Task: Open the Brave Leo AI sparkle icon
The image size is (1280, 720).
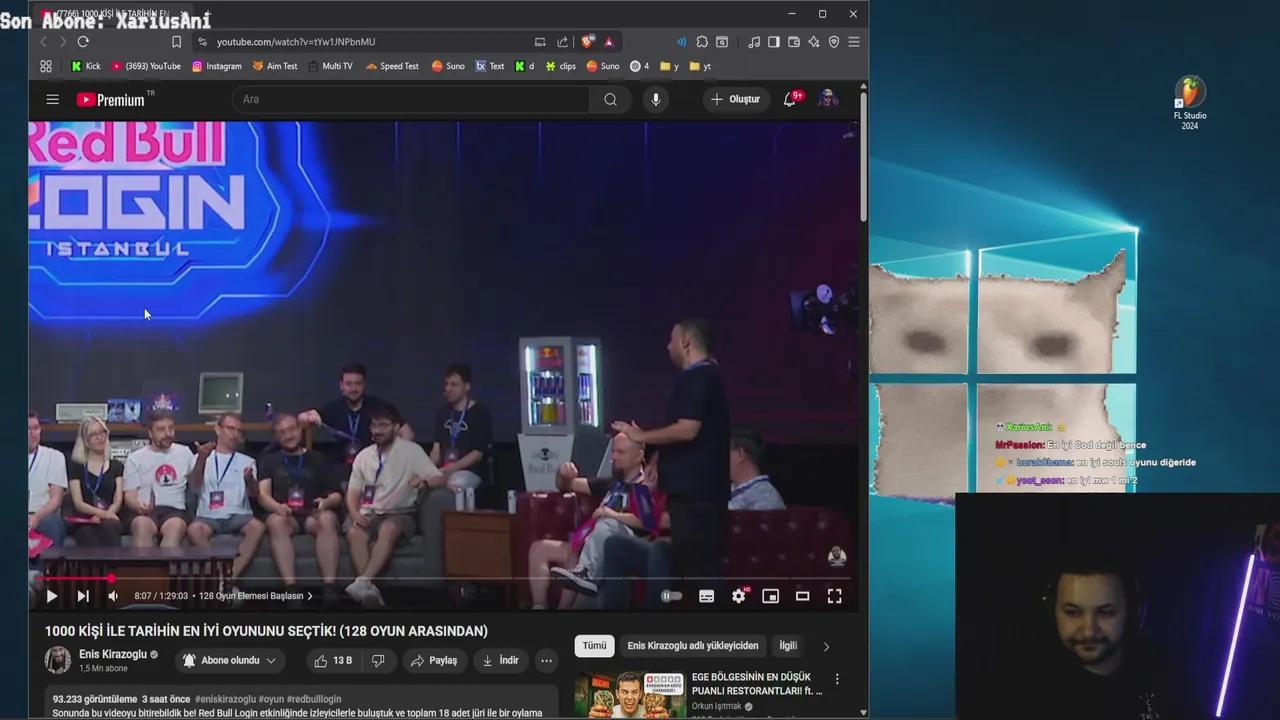Action: [814, 42]
